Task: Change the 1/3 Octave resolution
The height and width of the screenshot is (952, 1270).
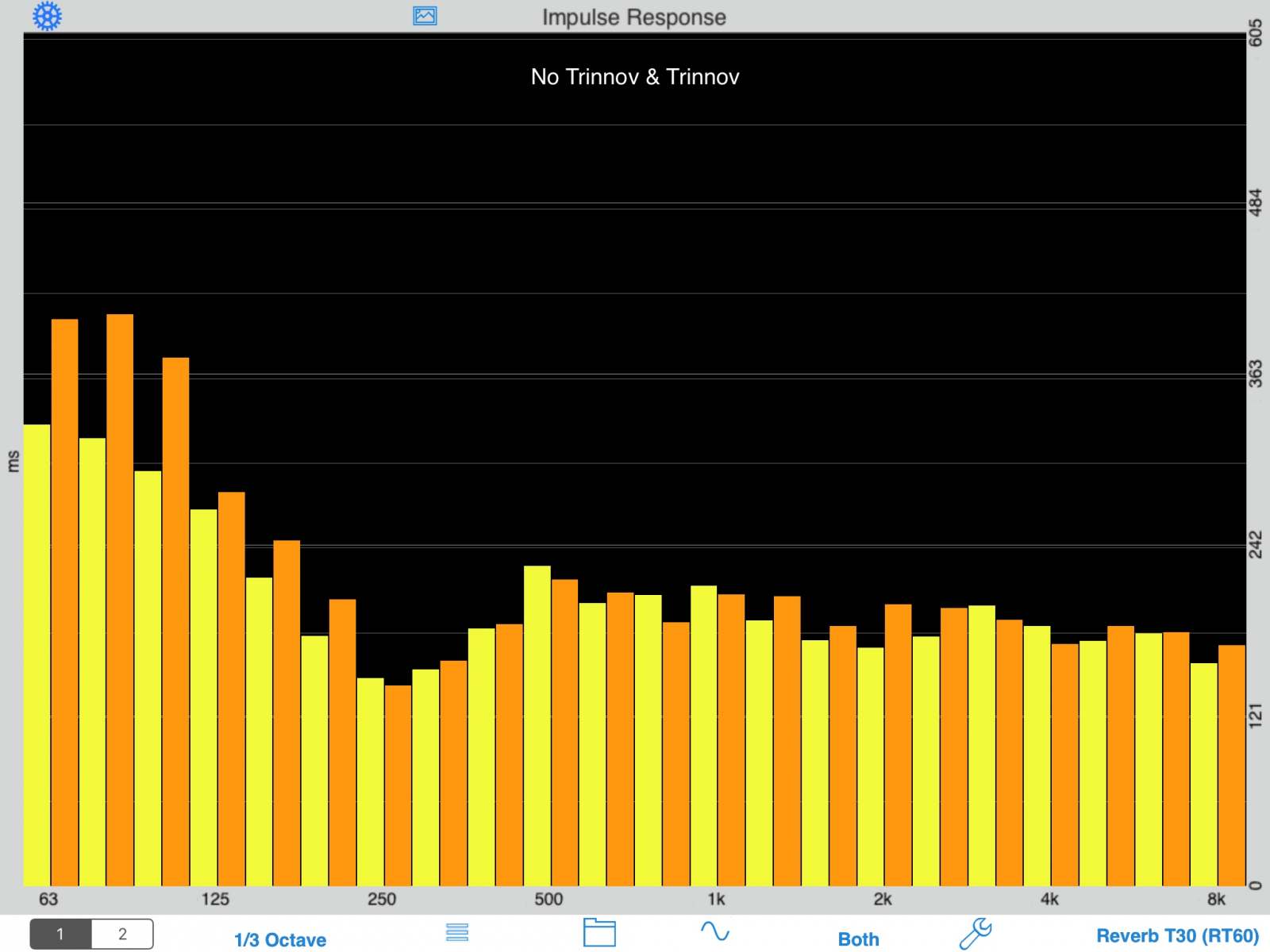Action: (280, 940)
